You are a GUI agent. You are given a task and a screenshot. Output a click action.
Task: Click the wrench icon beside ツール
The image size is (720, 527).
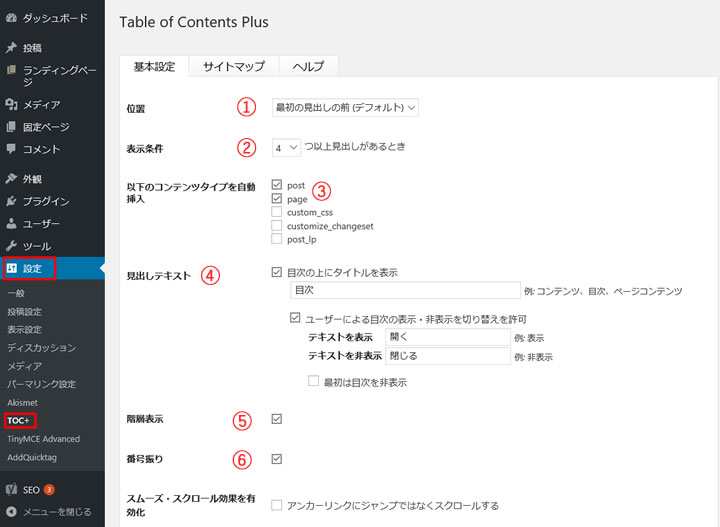pos(11,246)
